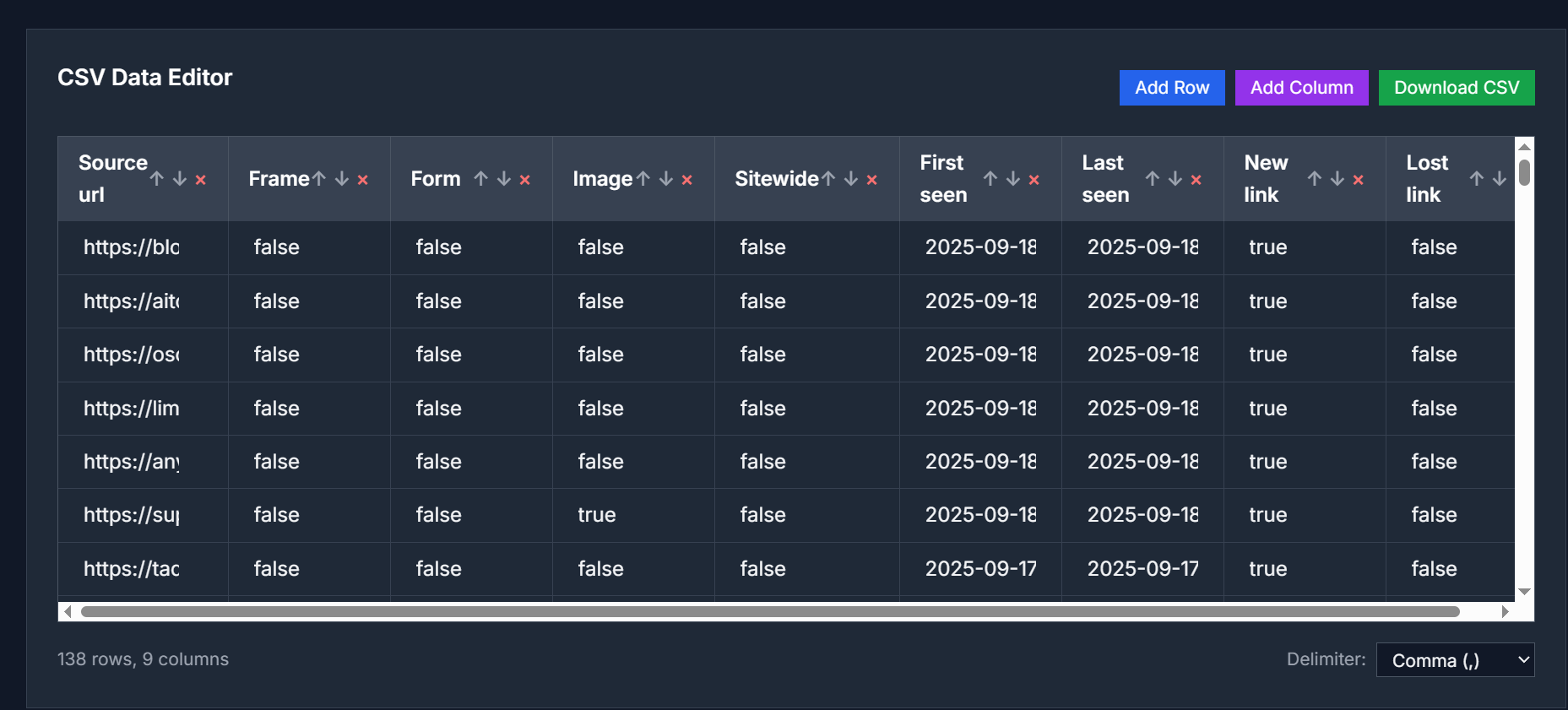Delete the Last seen column
Viewport: 1568px width, 710px height.
1196,179
